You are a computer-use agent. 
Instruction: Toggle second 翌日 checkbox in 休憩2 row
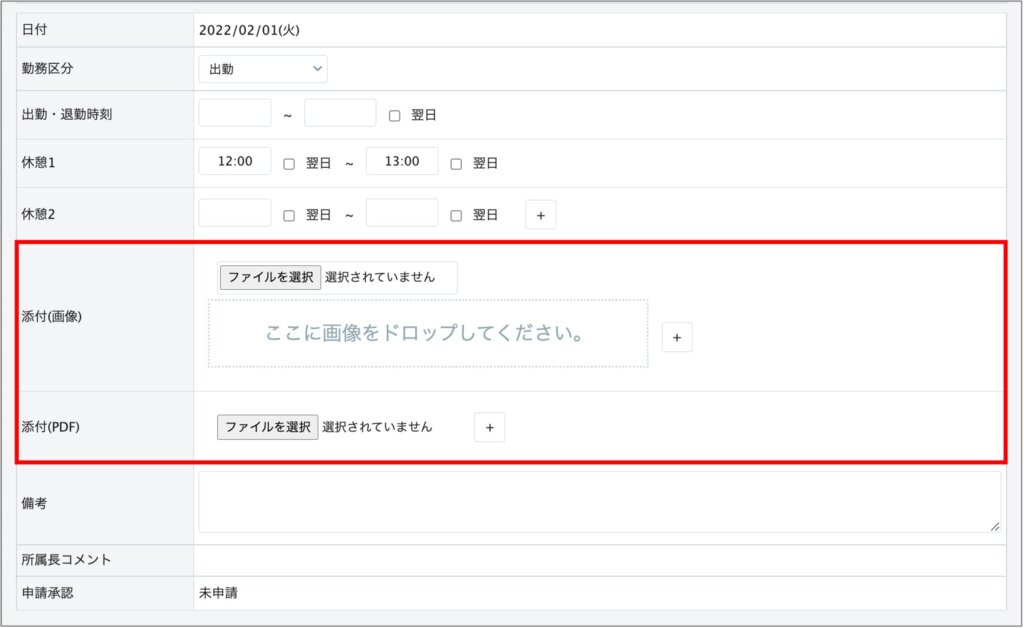(x=456, y=215)
